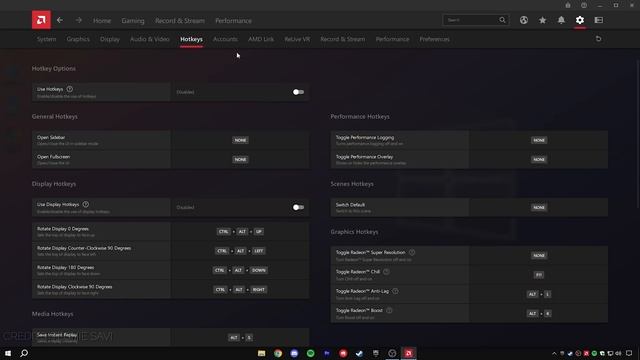Click the Search input field
640x360 pixels.
471,20
